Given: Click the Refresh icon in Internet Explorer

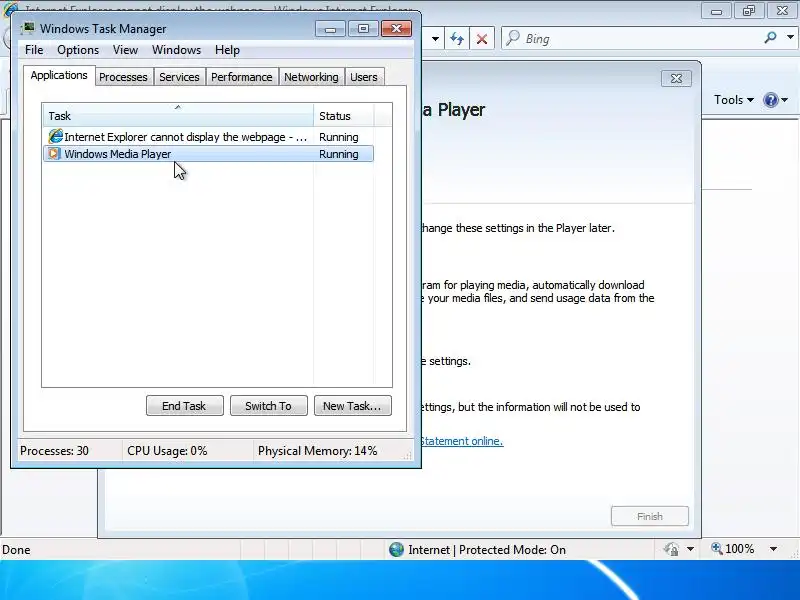Looking at the screenshot, I should click(457, 39).
